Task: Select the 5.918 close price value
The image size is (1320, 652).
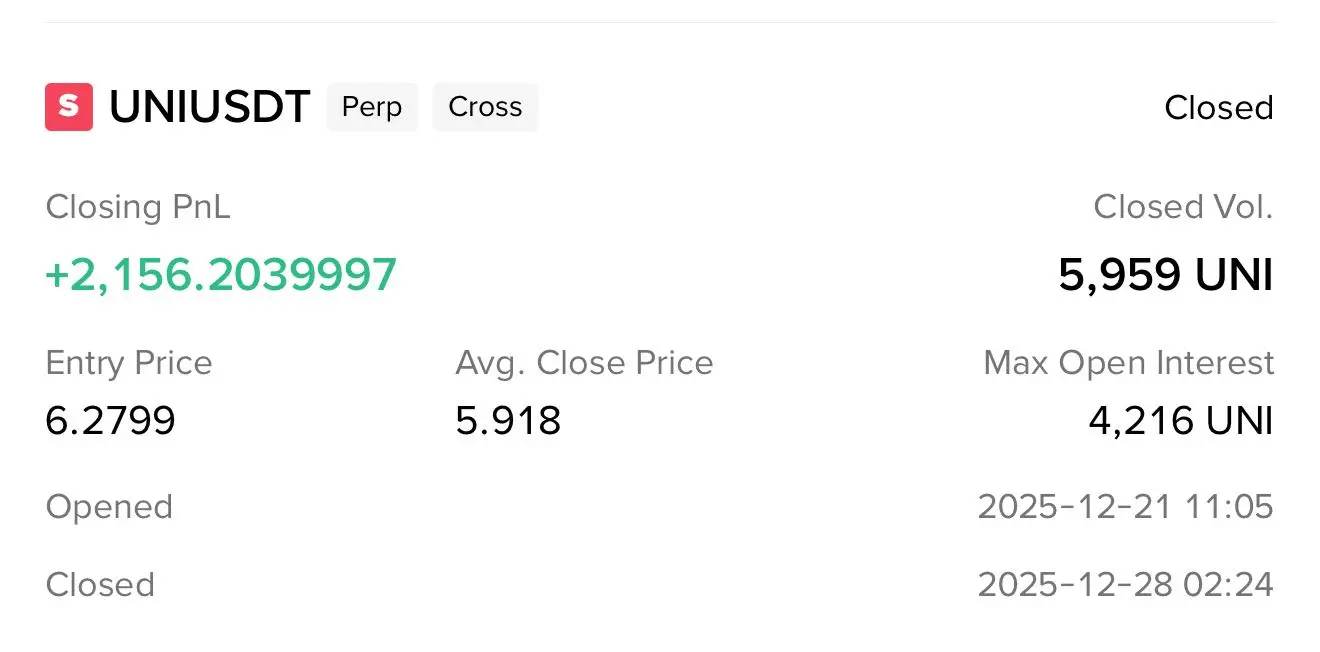Action: pos(508,421)
